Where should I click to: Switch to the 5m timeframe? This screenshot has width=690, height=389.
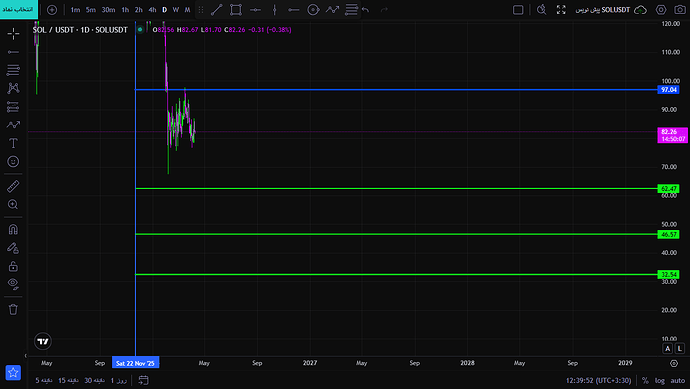(91, 10)
